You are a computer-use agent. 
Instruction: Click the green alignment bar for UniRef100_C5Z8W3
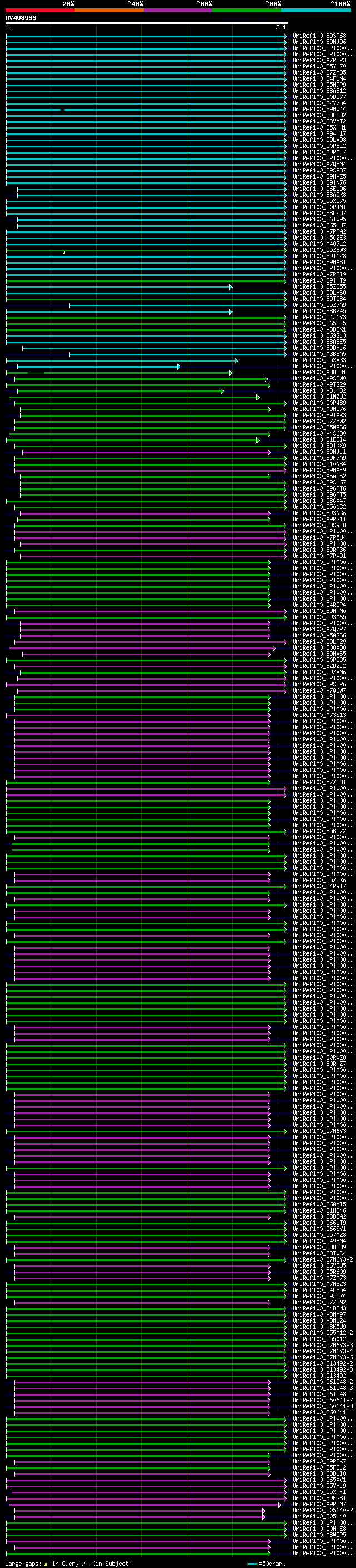[146, 250]
